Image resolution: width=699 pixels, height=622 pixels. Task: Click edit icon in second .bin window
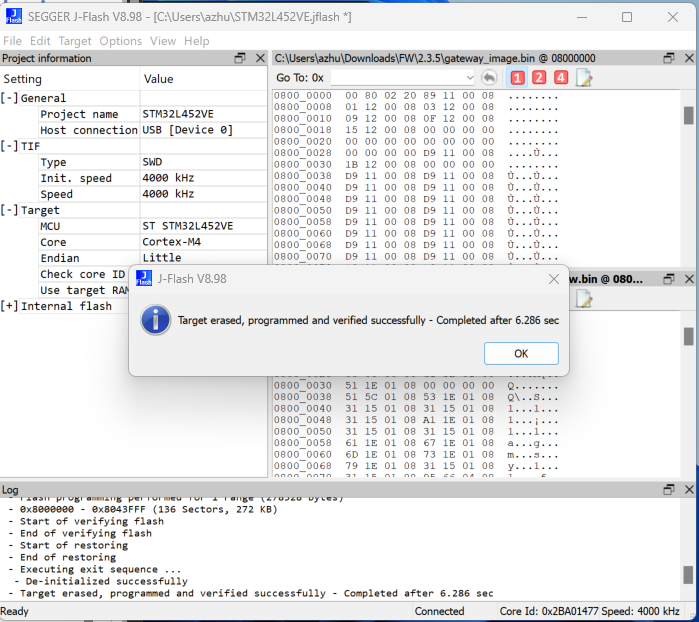(584, 299)
